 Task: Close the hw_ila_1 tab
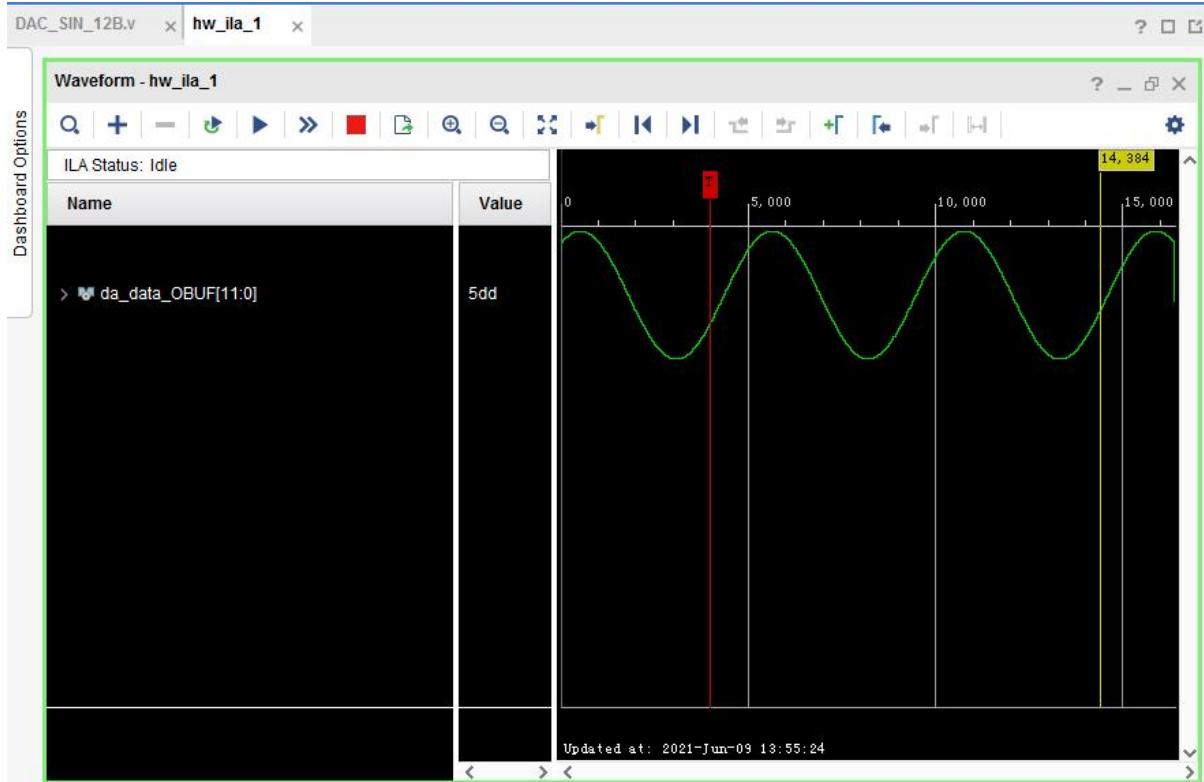click(297, 24)
